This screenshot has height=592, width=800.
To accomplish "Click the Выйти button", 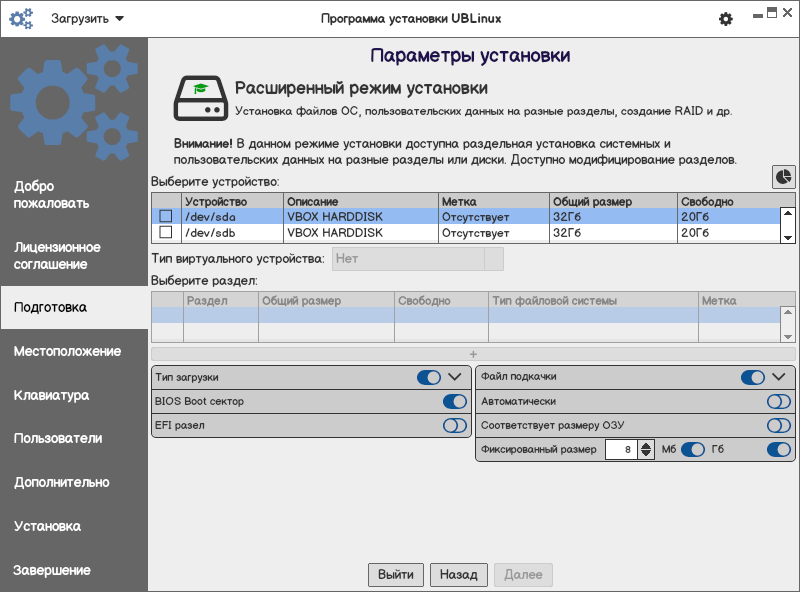I will click(396, 575).
